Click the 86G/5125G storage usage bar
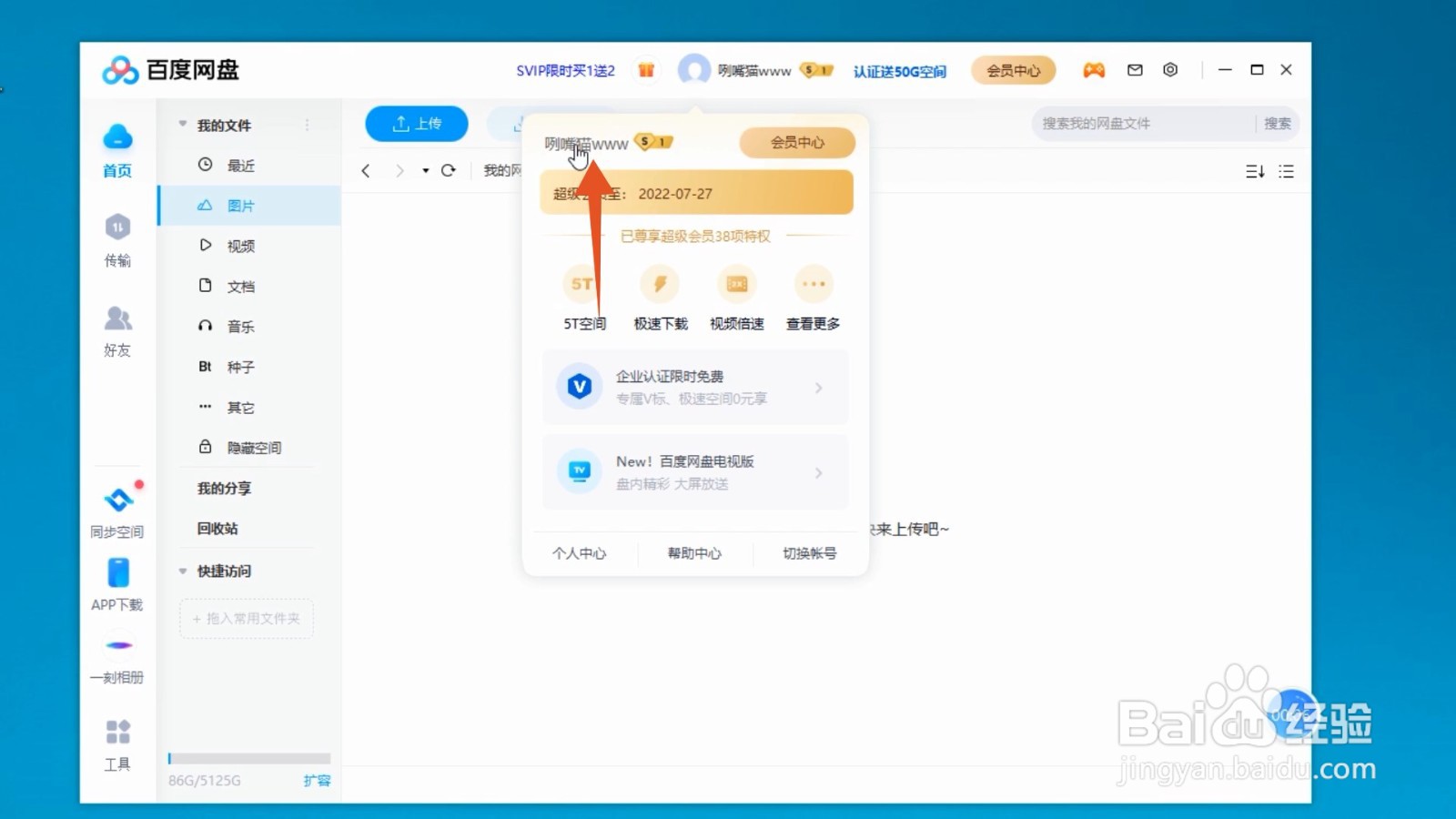The height and width of the screenshot is (819, 1456). pyautogui.click(x=248, y=758)
